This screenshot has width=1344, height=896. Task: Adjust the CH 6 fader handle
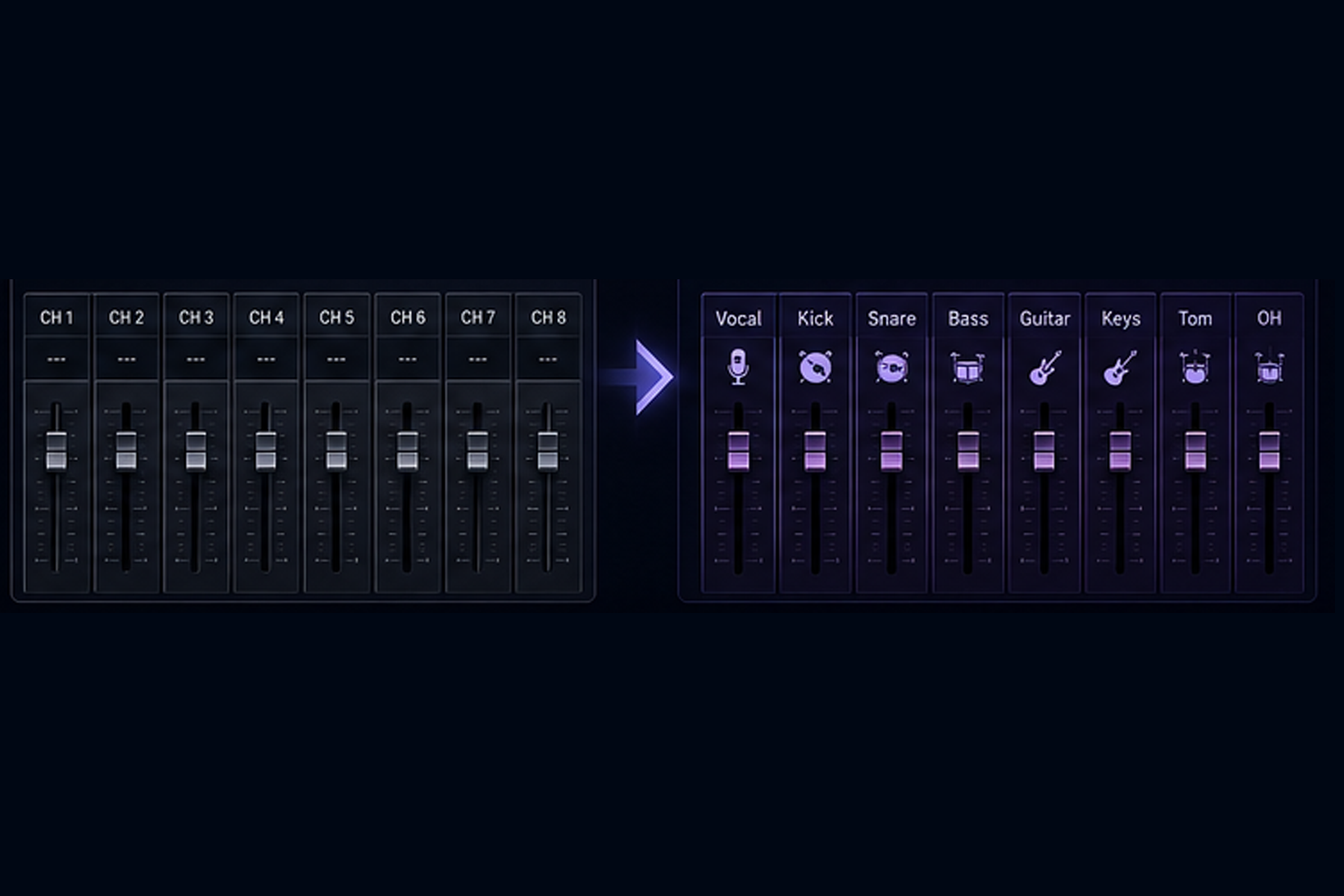(407, 451)
